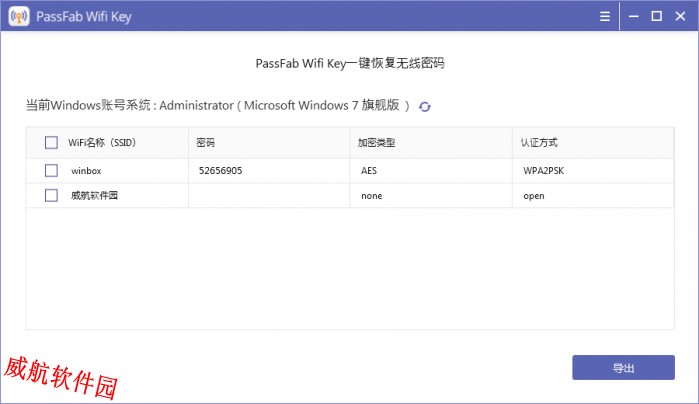The height and width of the screenshot is (404, 699).
Task: Check the winbox WiFi row checkbox
Action: tap(51, 170)
